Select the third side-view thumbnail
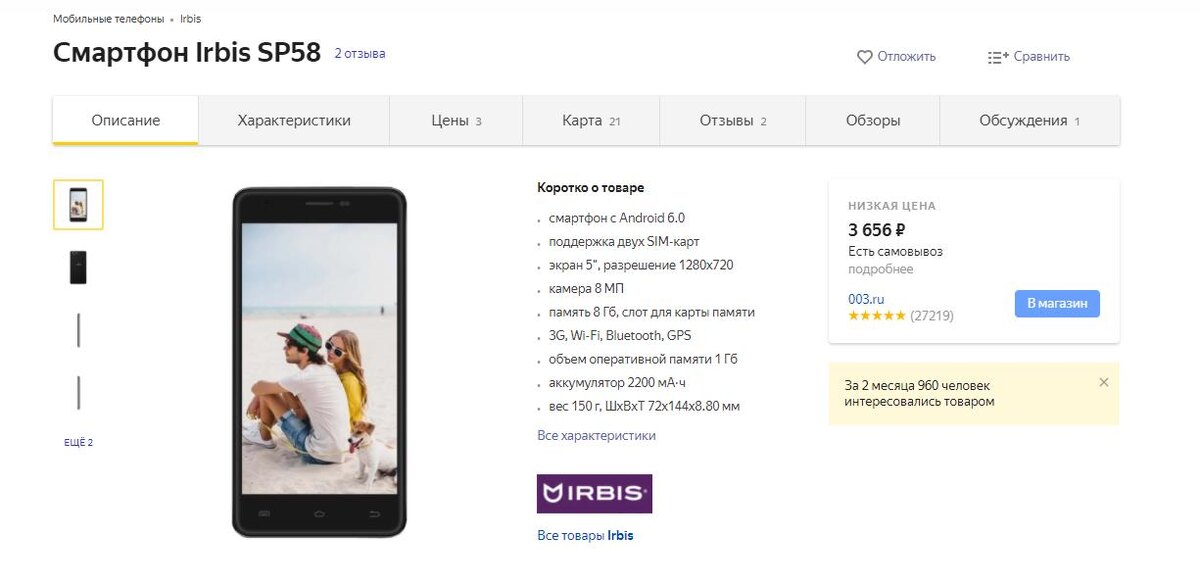 [x=78, y=330]
